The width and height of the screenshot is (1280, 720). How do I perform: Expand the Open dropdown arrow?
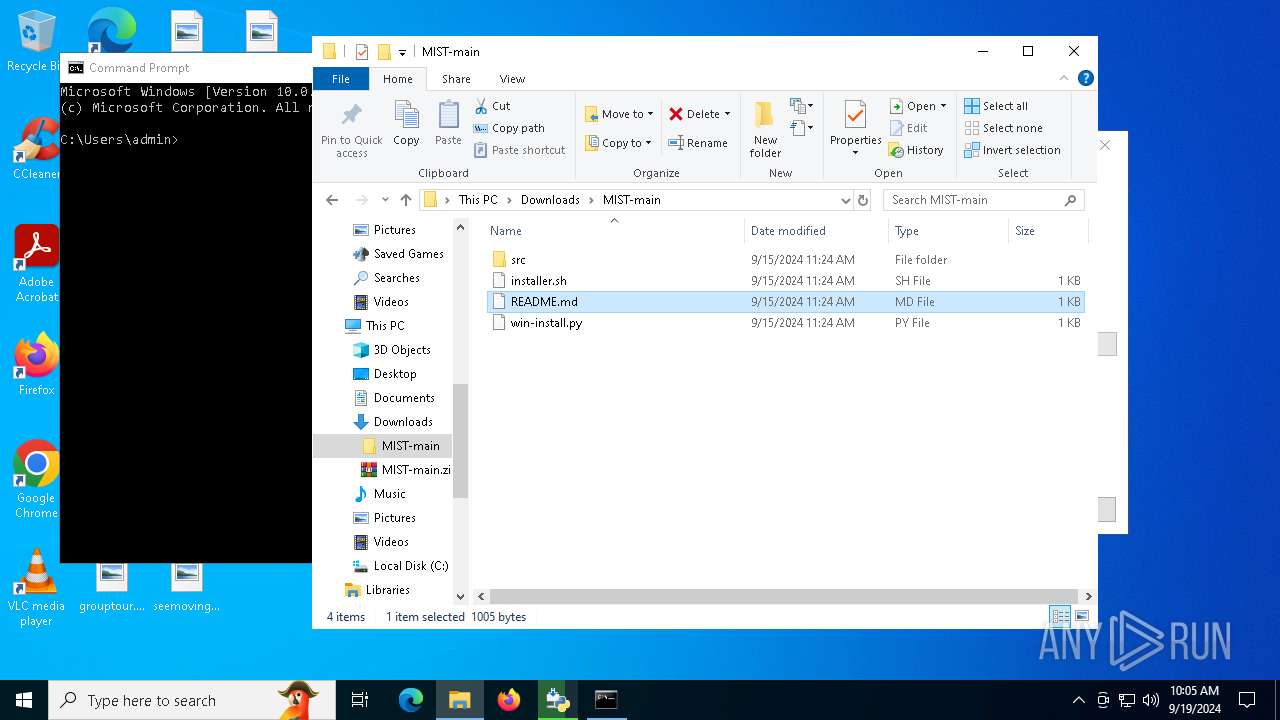point(943,106)
